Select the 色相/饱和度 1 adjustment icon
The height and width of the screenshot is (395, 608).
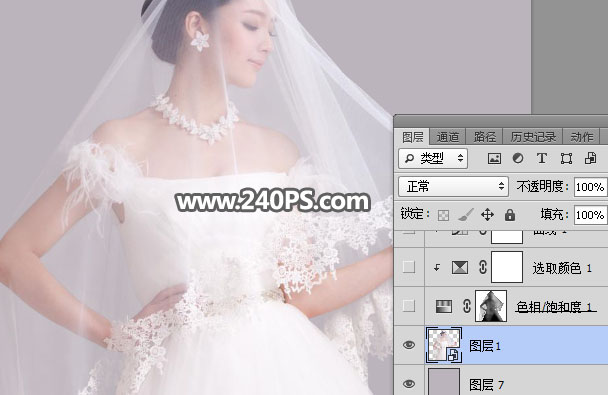click(x=444, y=306)
